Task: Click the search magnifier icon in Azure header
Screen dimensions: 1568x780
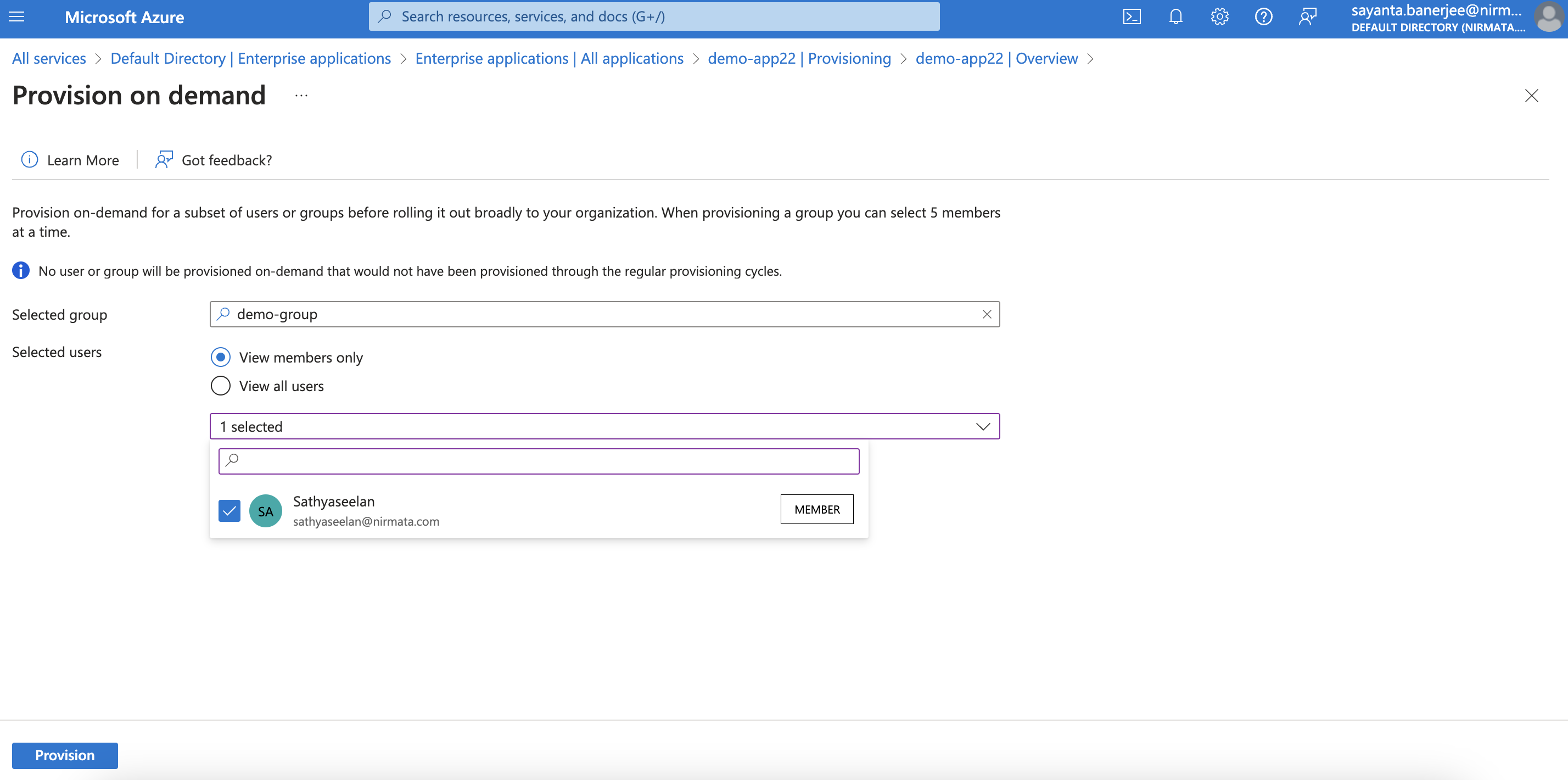Action: pyautogui.click(x=384, y=16)
